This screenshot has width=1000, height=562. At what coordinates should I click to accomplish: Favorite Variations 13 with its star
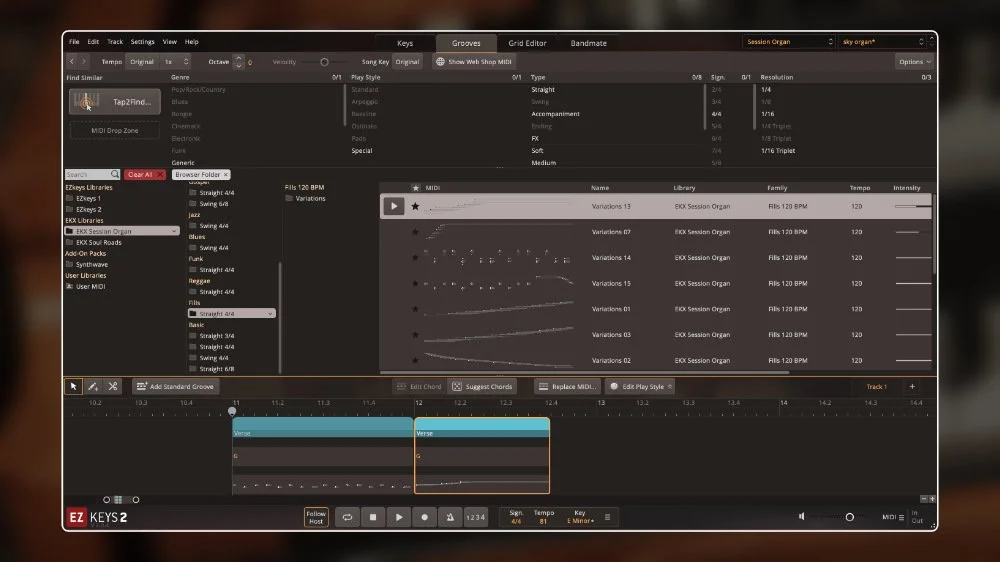tap(415, 206)
